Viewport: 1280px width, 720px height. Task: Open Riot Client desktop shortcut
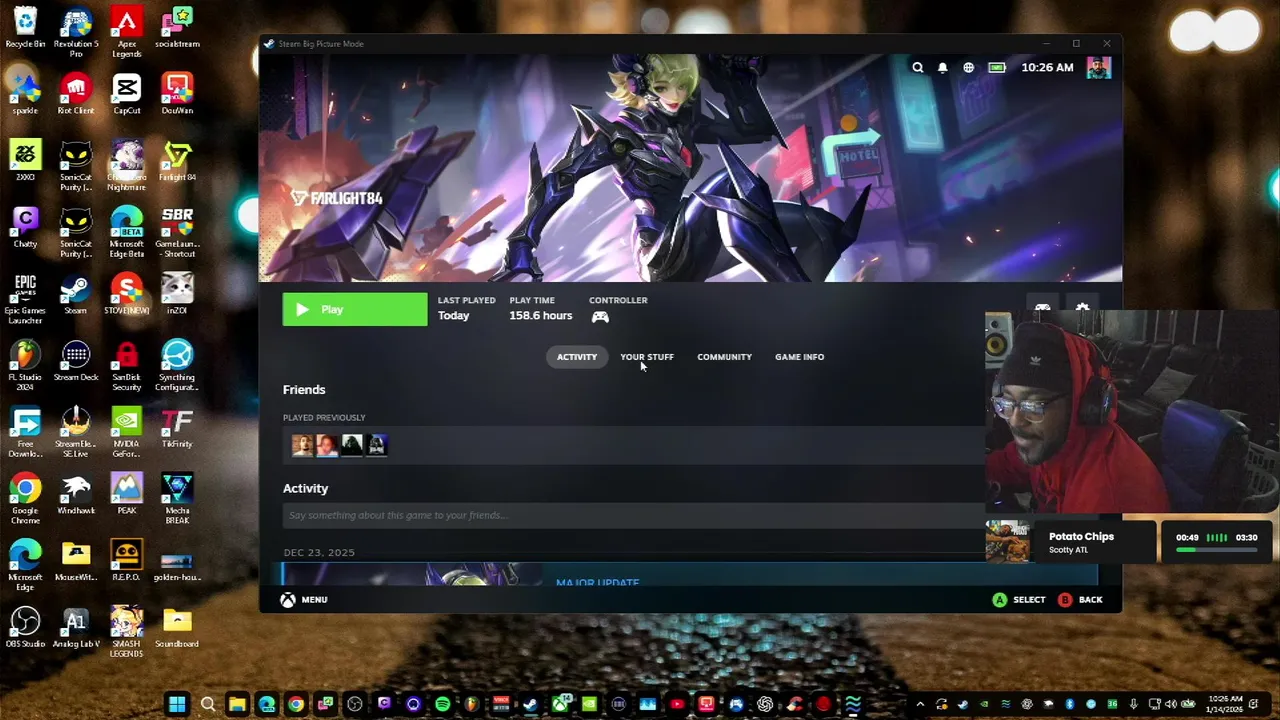[x=76, y=94]
